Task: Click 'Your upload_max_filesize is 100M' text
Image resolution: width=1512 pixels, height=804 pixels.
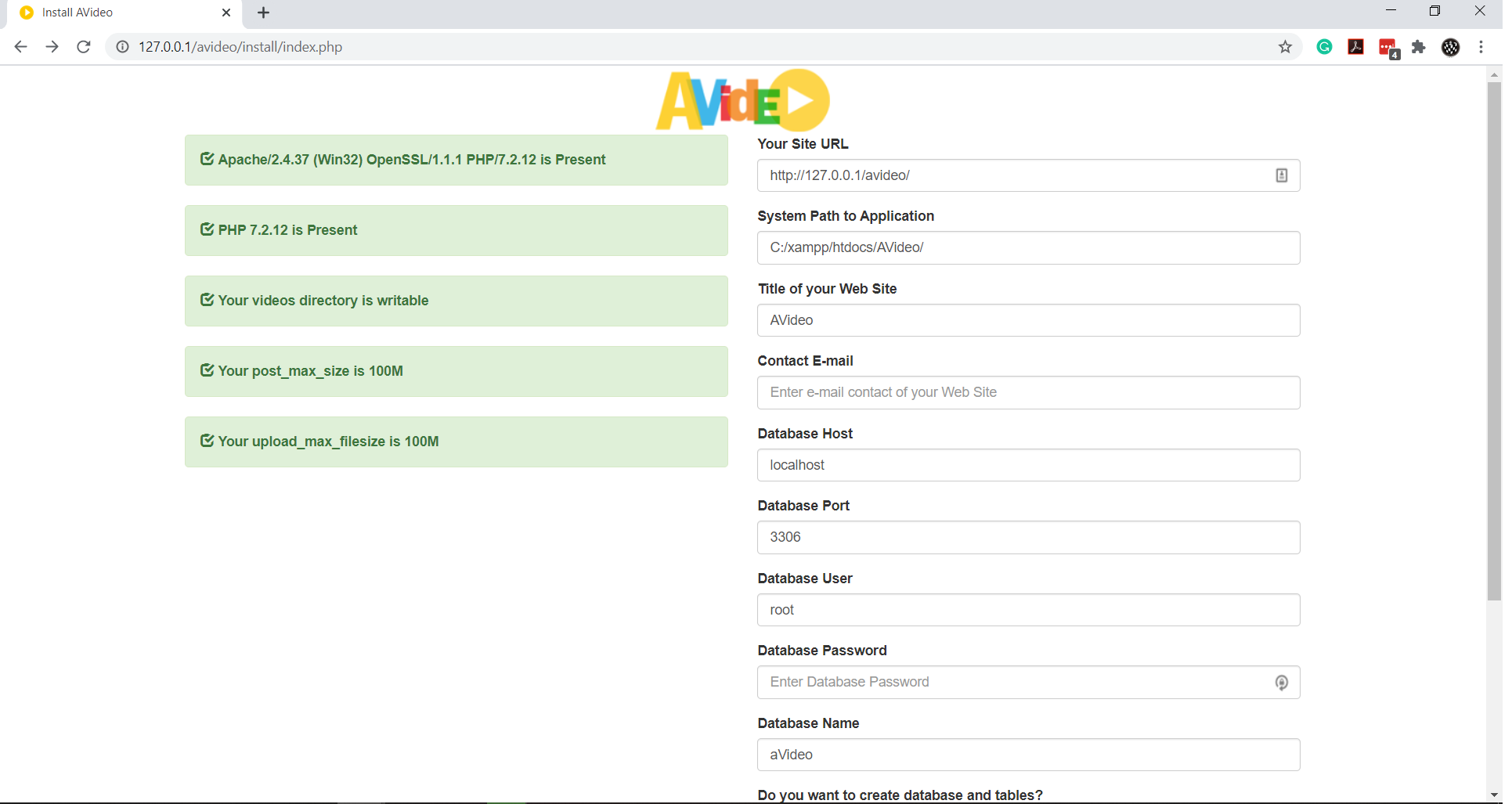Action: pyautogui.click(x=328, y=442)
